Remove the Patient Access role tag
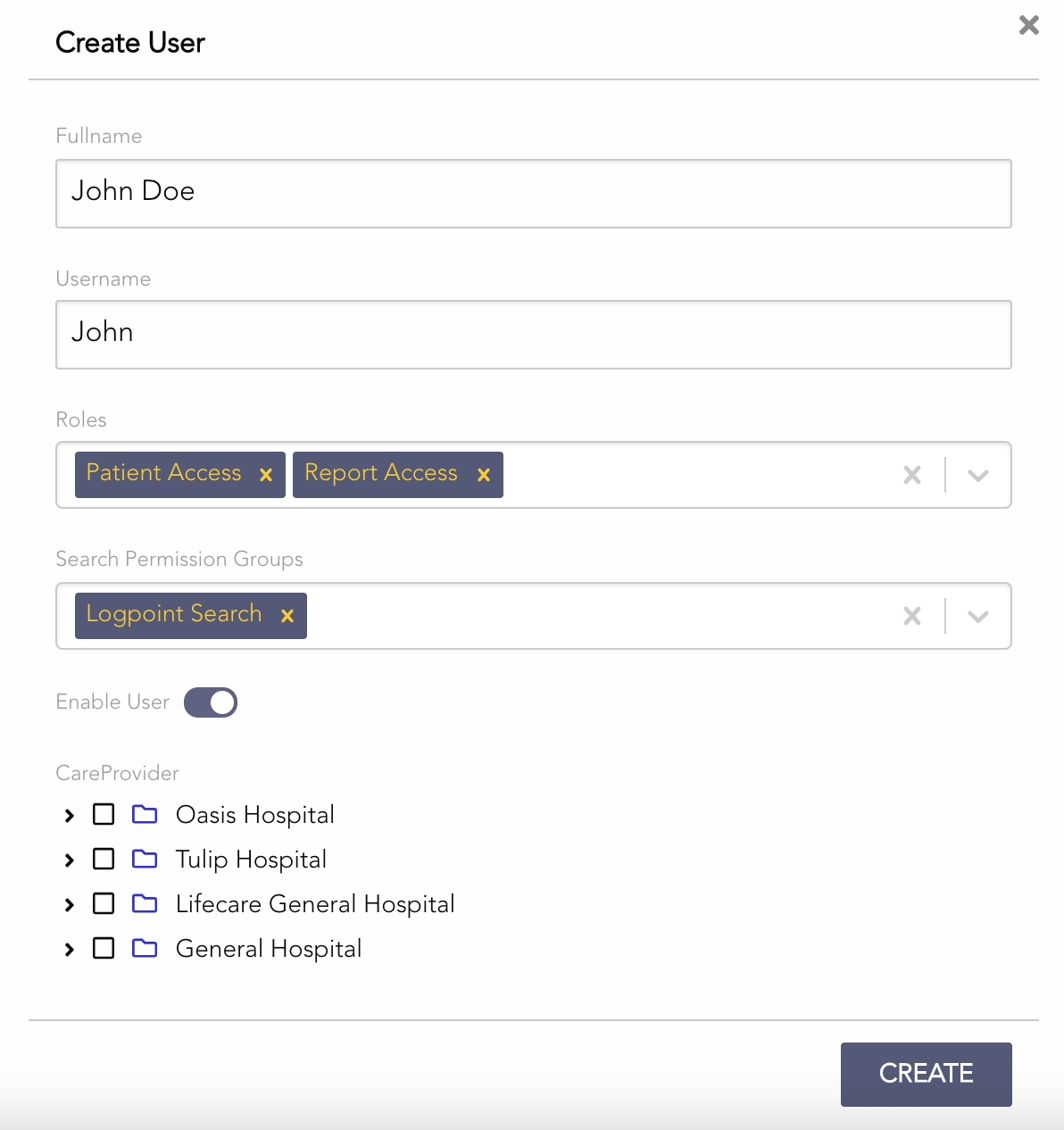 coord(265,475)
